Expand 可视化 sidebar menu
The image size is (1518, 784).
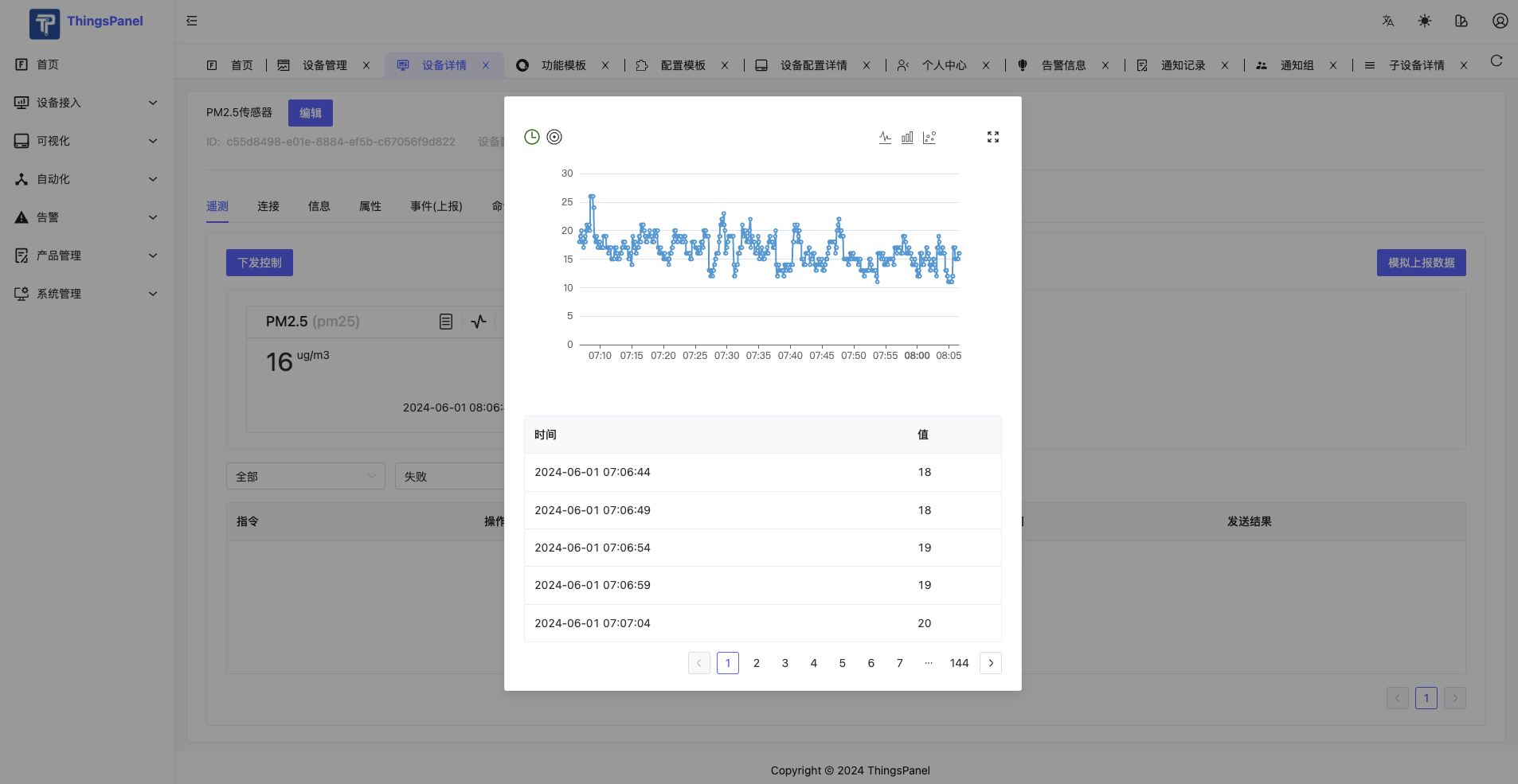pos(87,141)
